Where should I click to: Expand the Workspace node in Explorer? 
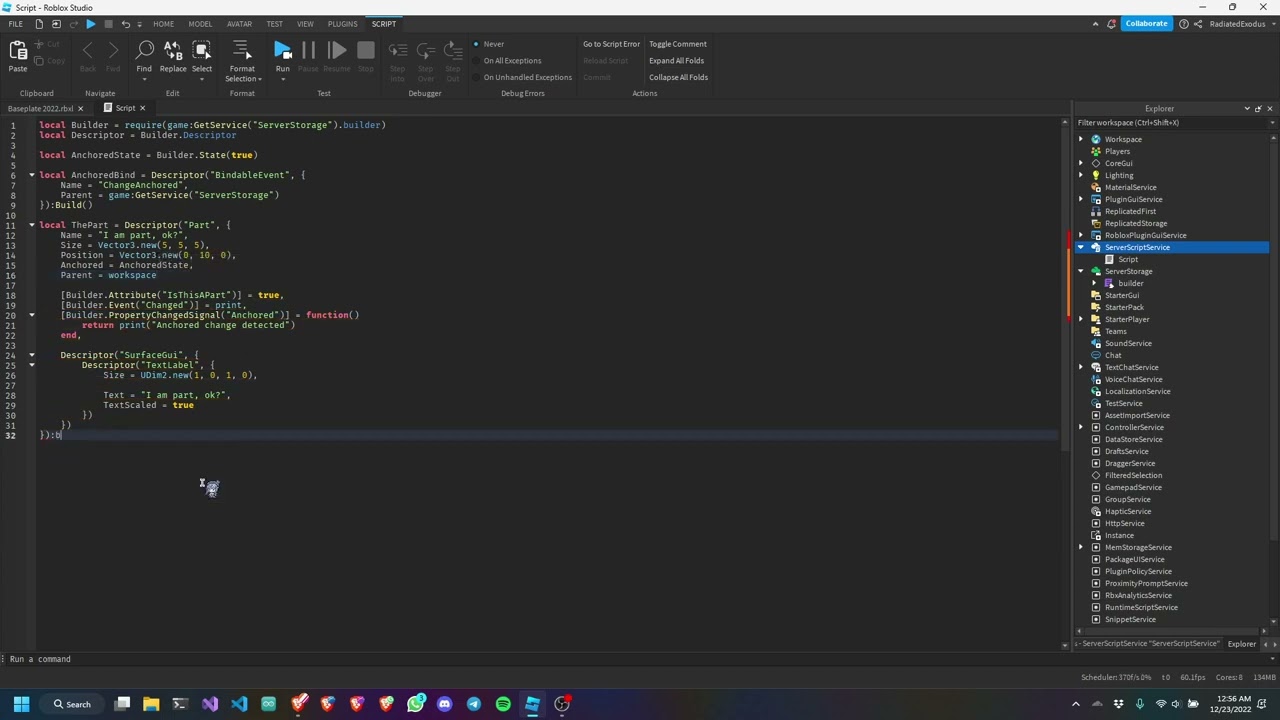[1081, 139]
